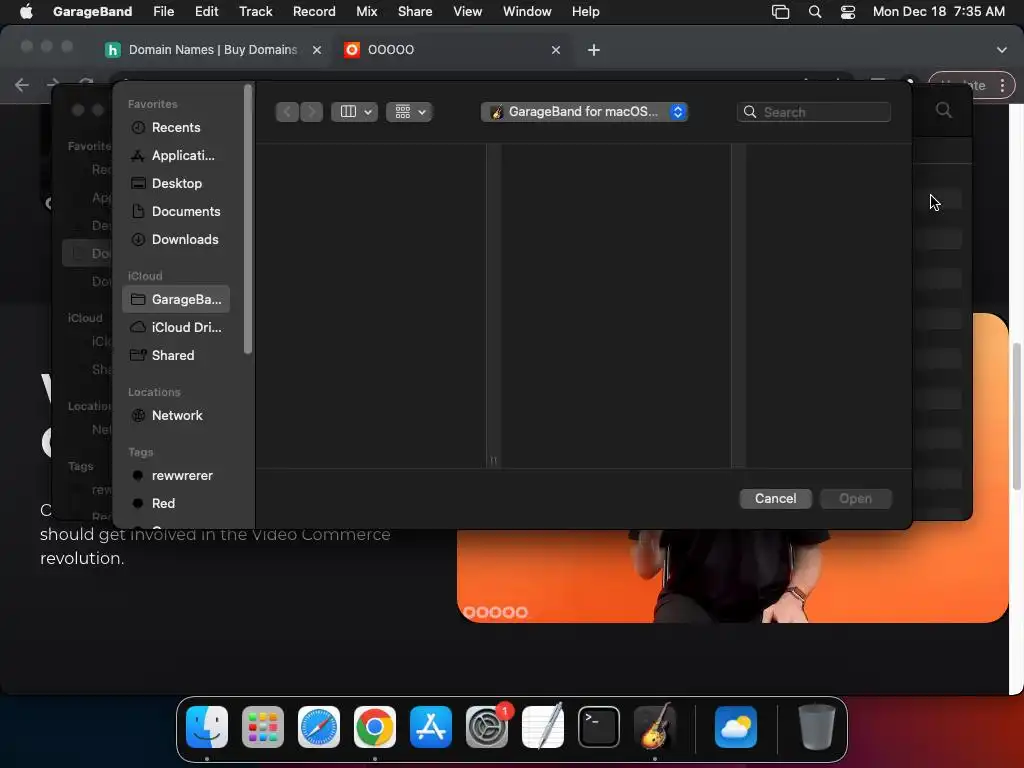Click the Stage Manager icon in menu bar
Screen dimensions: 1024x768
(780, 11)
